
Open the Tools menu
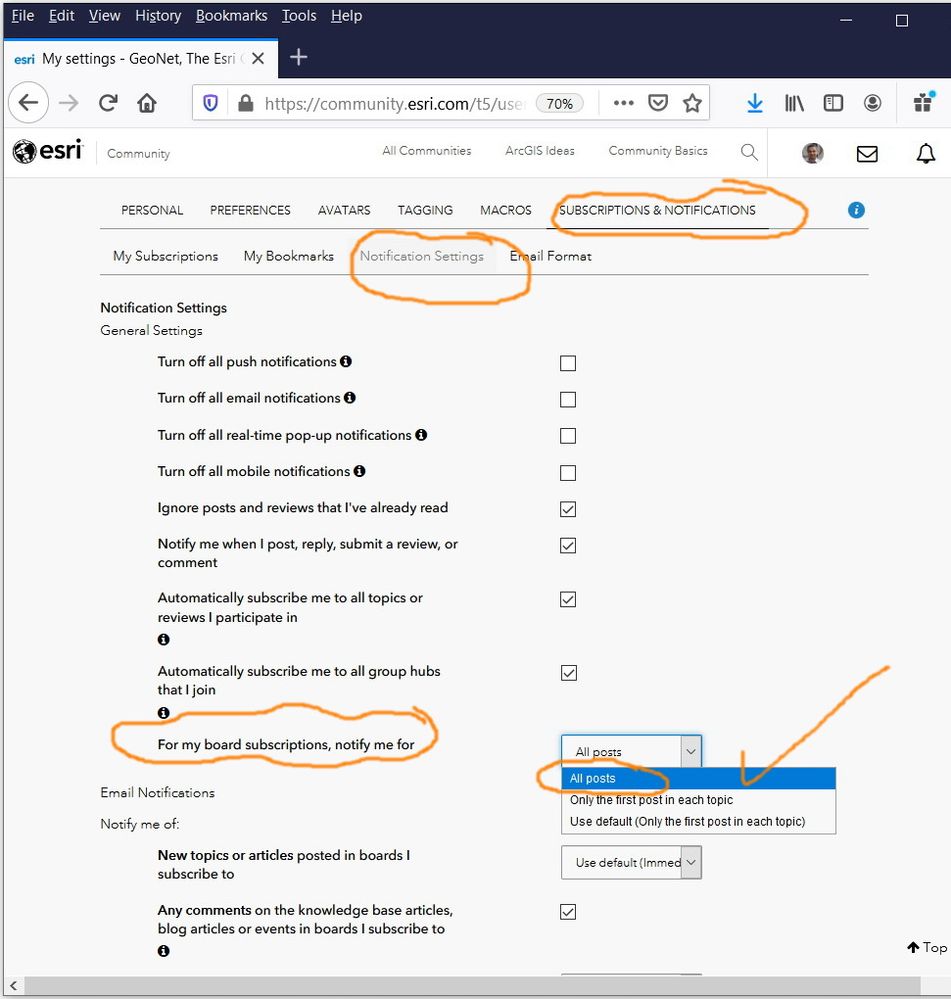pos(299,15)
